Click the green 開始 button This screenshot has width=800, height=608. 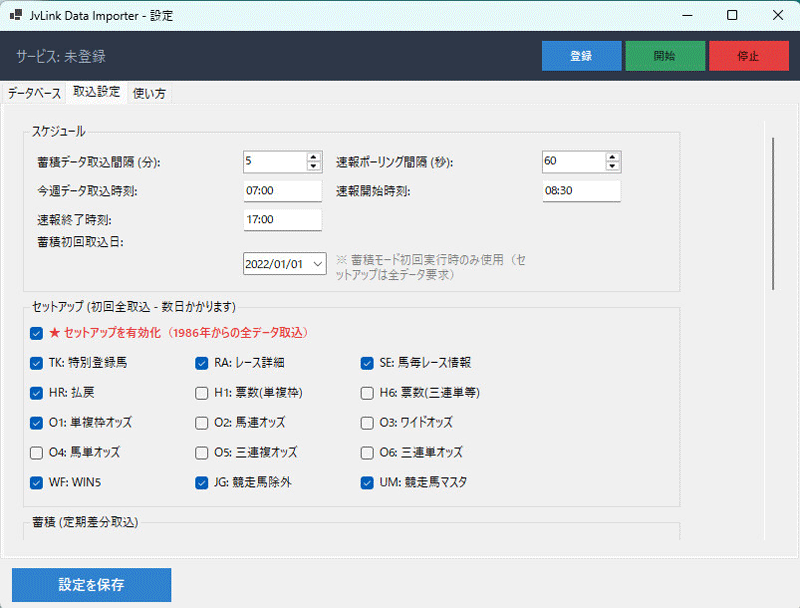[x=663, y=56]
